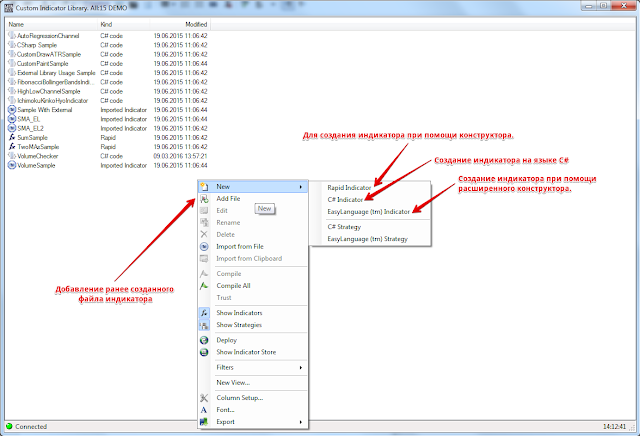The width and height of the screenshot is (640, 436).
Task: Click the VolumeChecker file icon
Action: point(12,156)
